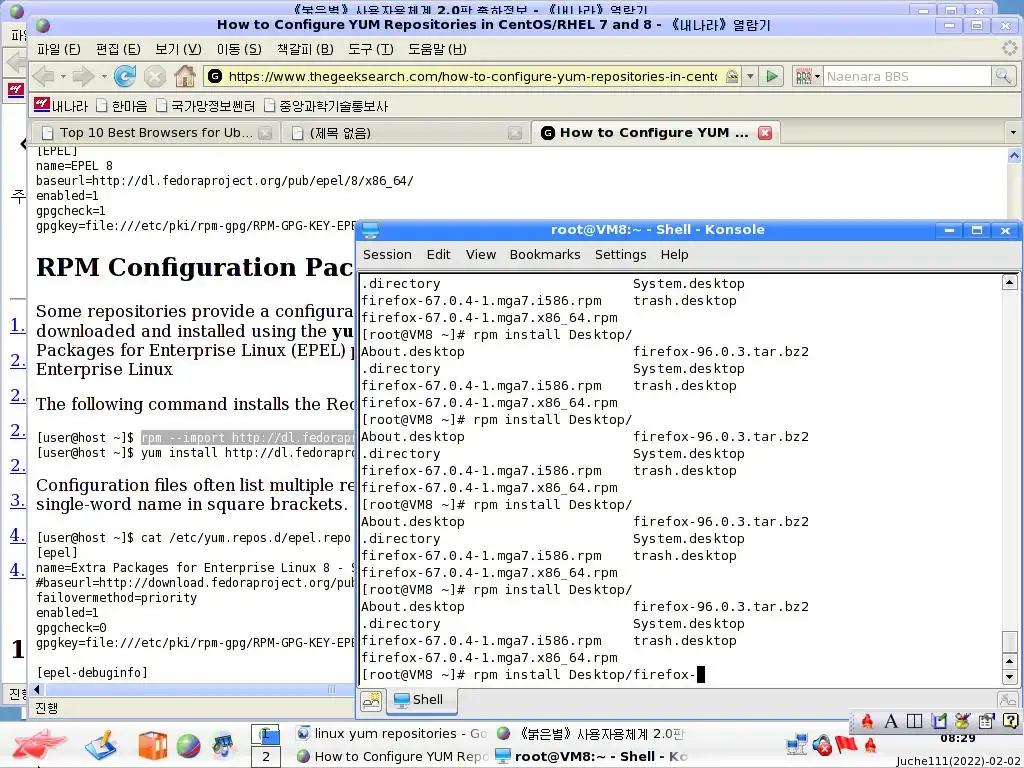Open the 한마음 bookmark

coord(121,106)
